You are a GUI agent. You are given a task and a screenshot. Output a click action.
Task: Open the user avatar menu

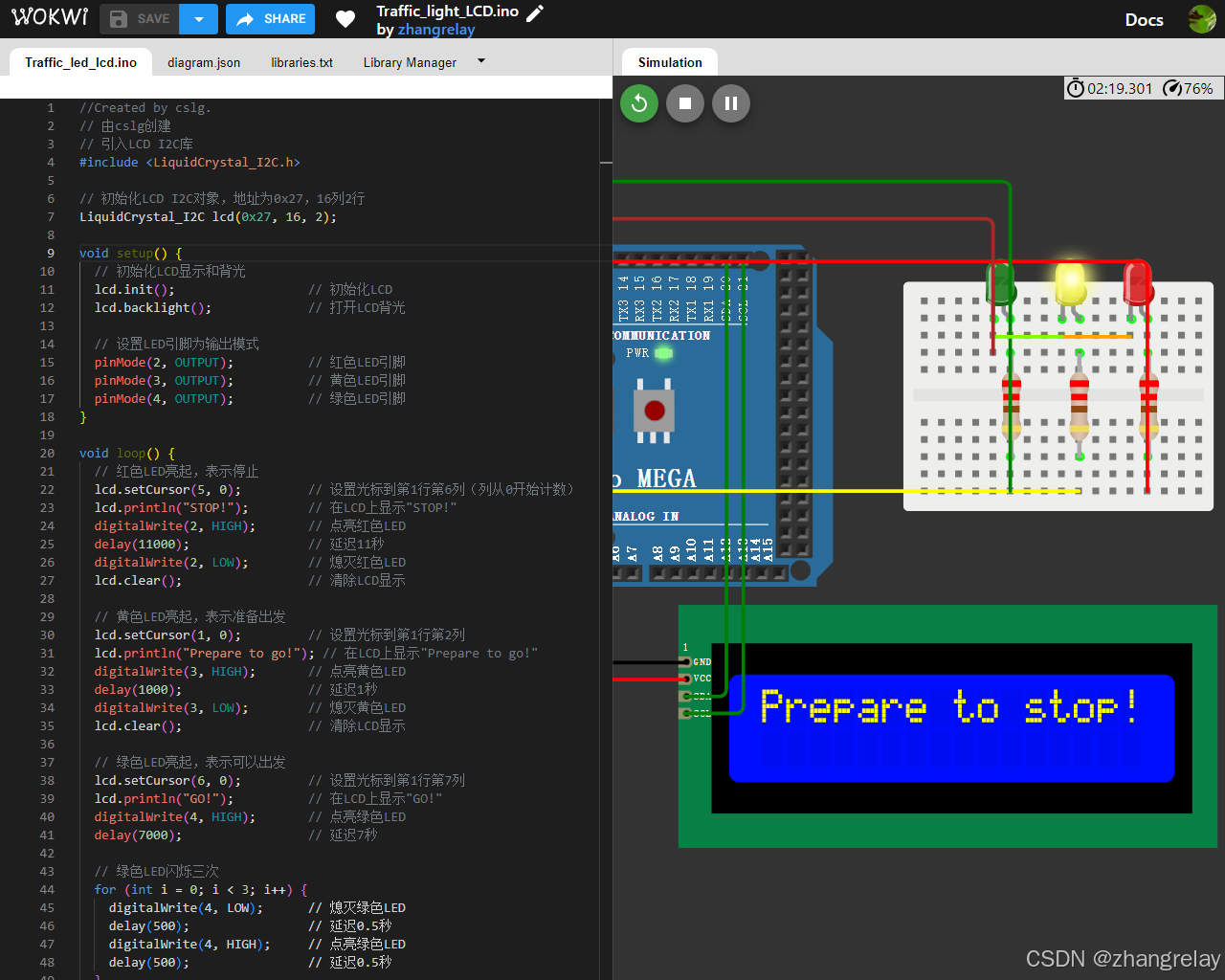point(1202,18)
